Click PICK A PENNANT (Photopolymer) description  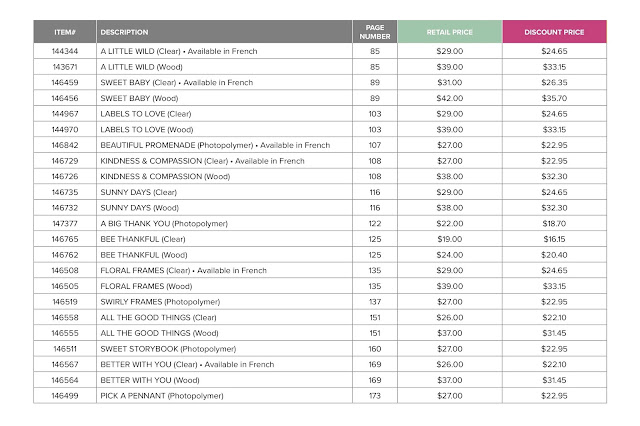[161, 396]
